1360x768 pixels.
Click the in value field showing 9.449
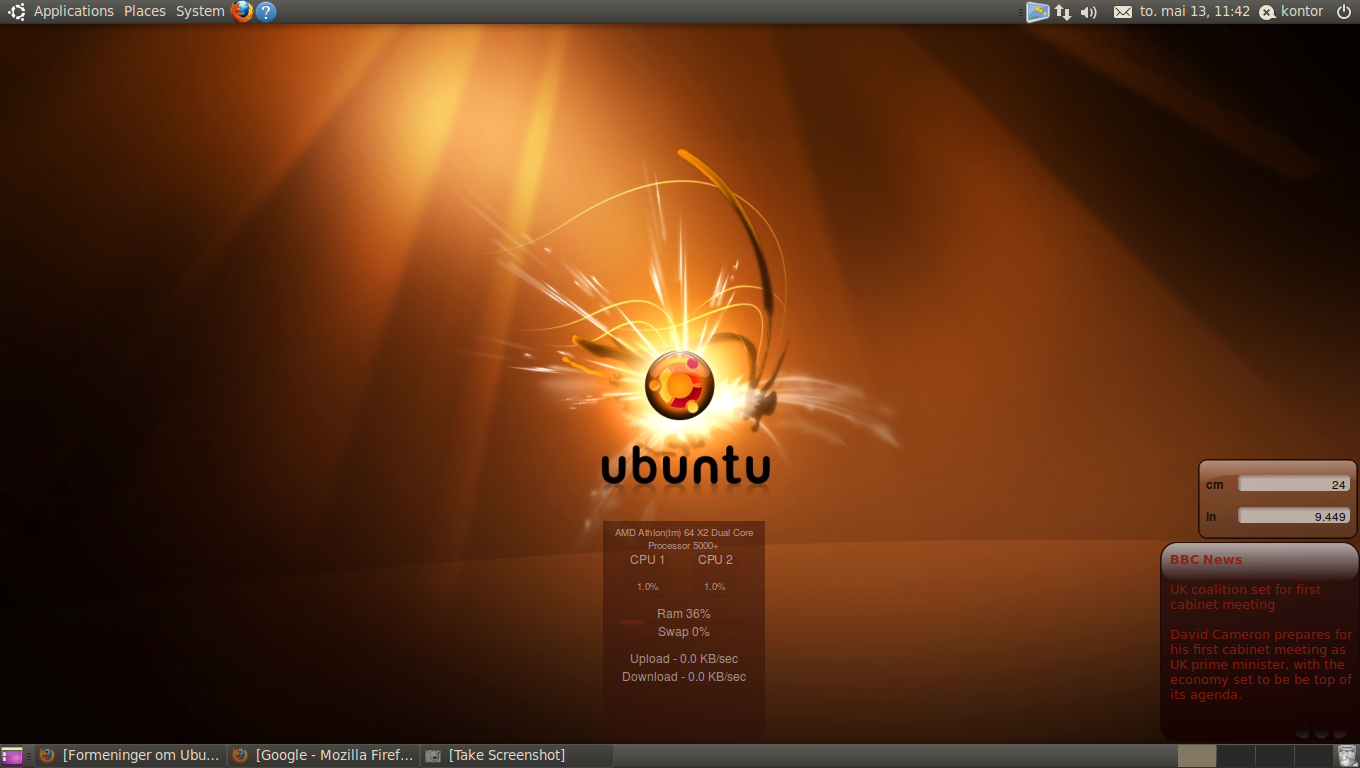pyautogui.click(x=1294, y=516)
